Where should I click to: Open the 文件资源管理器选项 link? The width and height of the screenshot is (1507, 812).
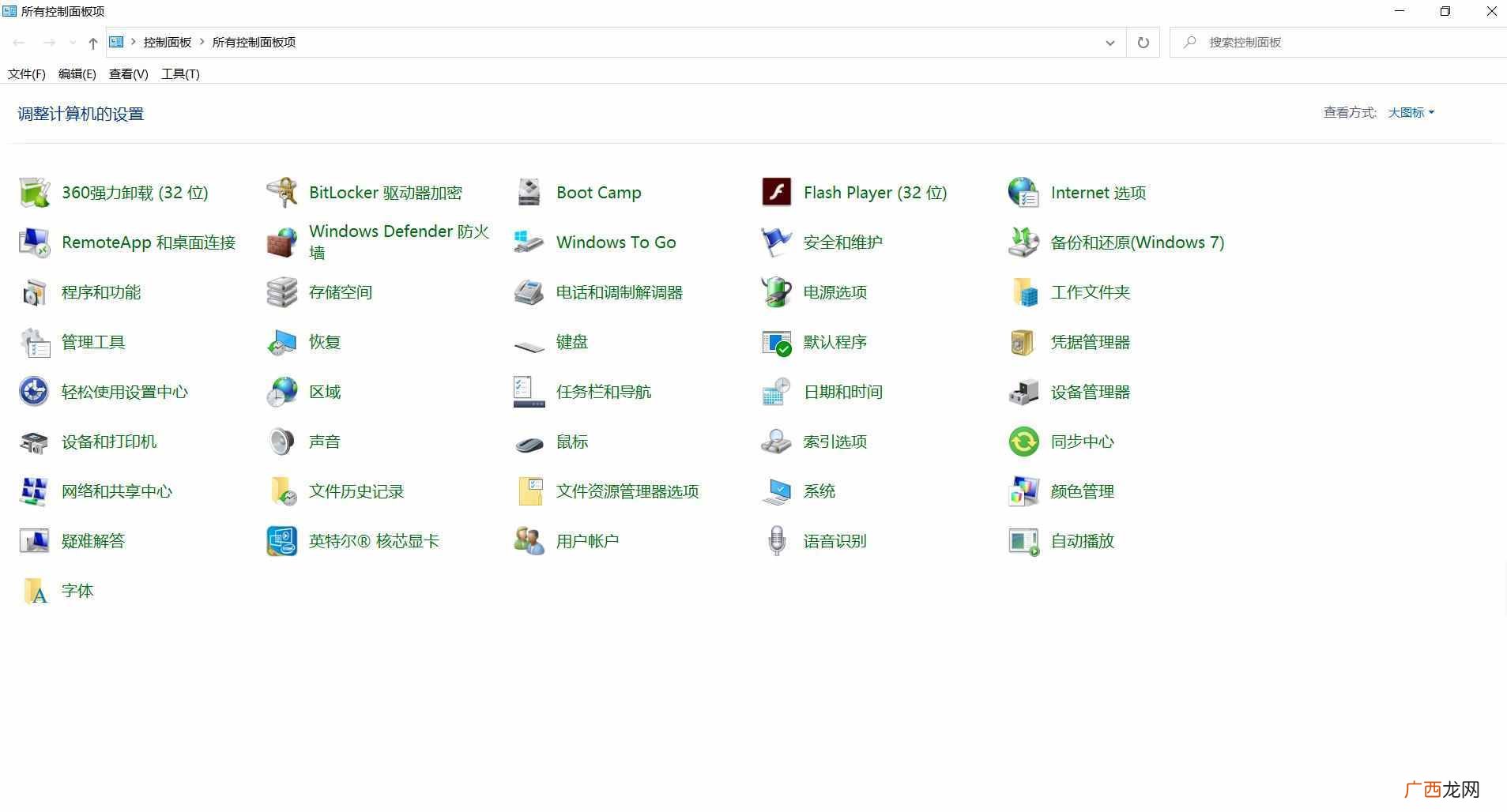[627, 491]
